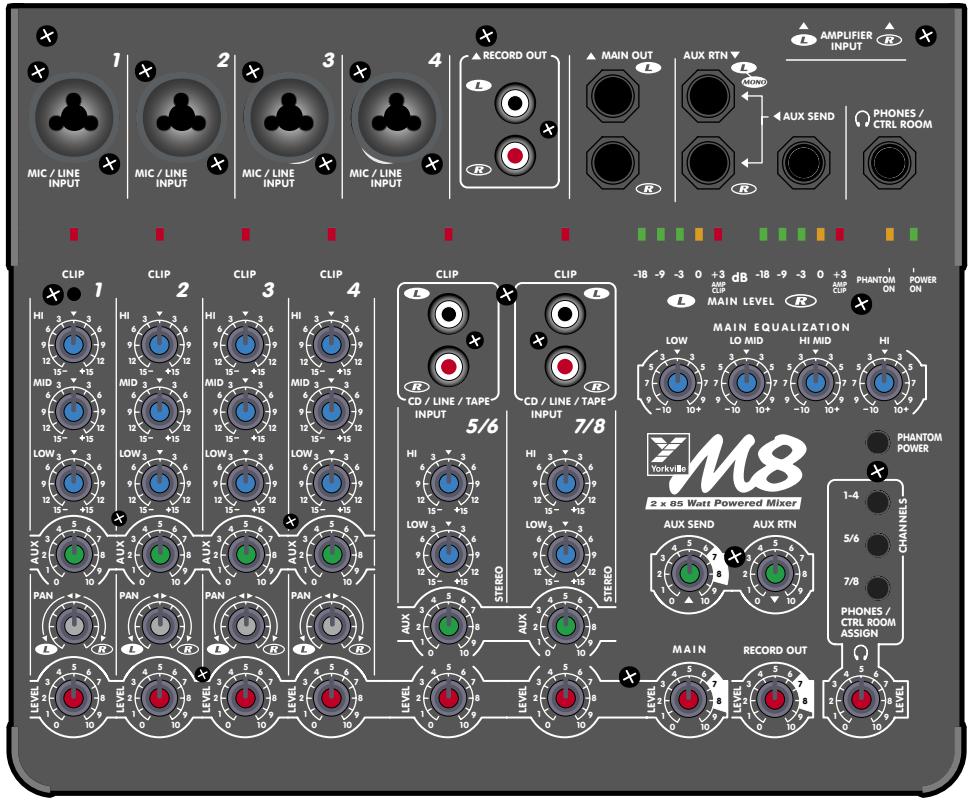Click the Aux RTN left/mono jack
The width and height of the screenshot is (970, 801).
(708, 96)
